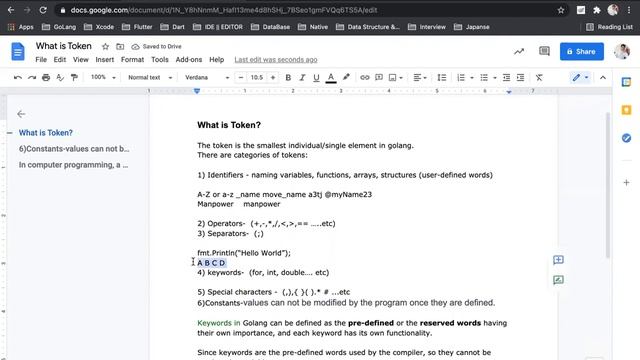640x360 pixels.
Task: Open the Edit menu
Action: pyautogui.click(x=60, y=60)
